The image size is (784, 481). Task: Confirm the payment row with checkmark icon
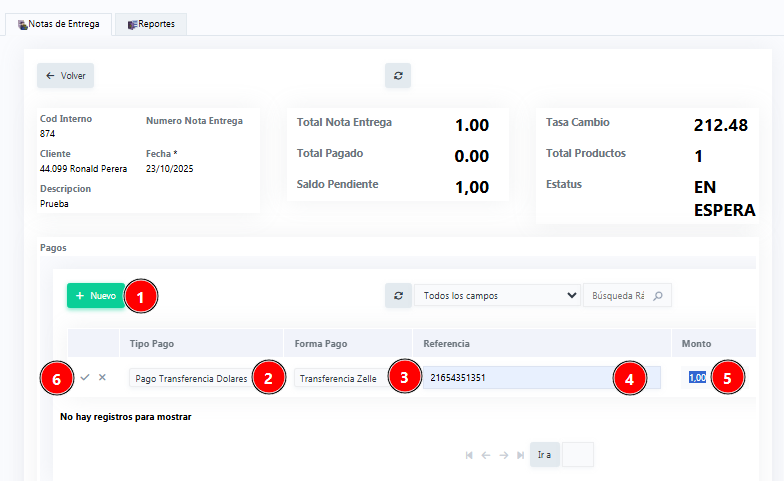point(85,378)
